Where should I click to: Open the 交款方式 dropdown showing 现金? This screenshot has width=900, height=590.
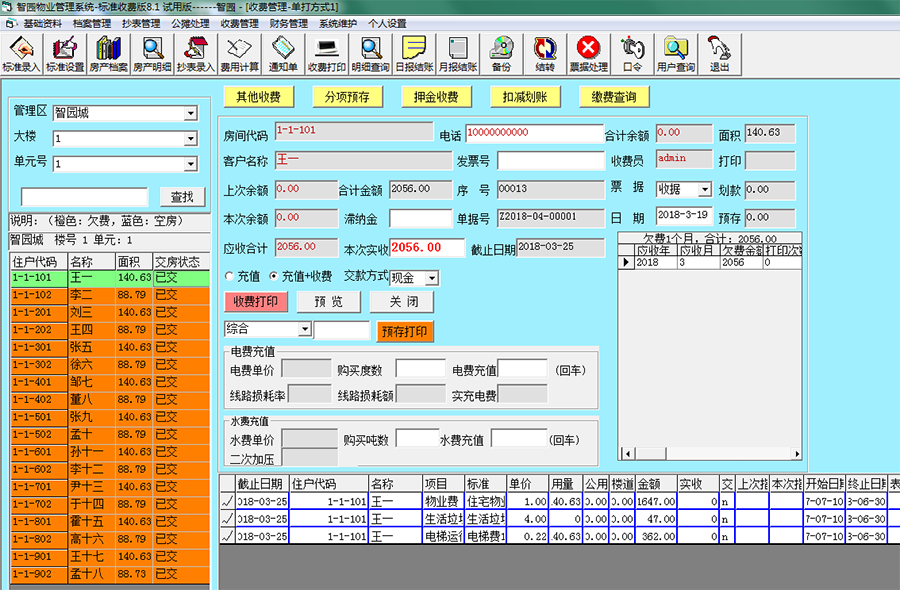click(x=432, y=278)
